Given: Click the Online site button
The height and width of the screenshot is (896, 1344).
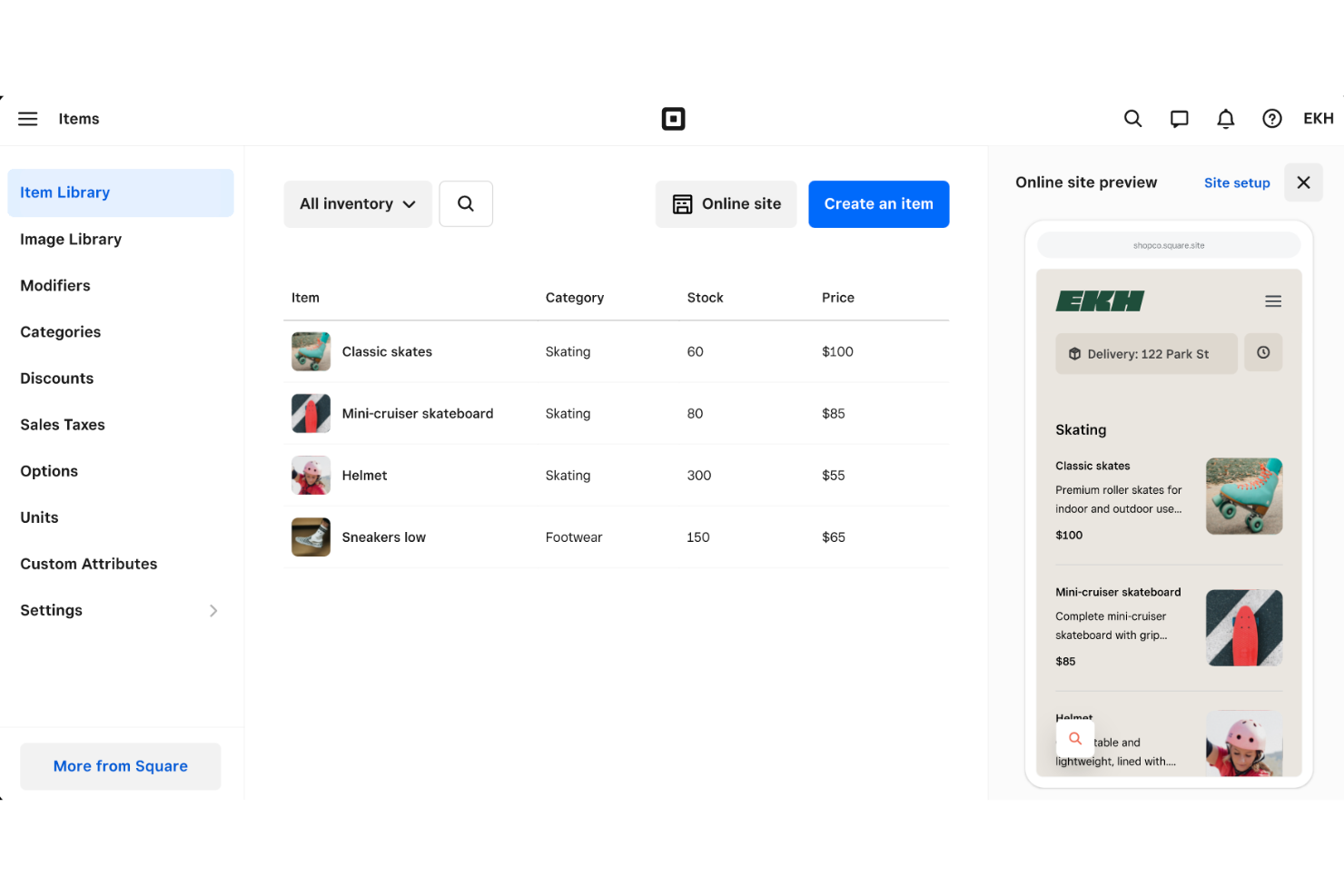Looking at the screenshot, I should pos(726,203).
